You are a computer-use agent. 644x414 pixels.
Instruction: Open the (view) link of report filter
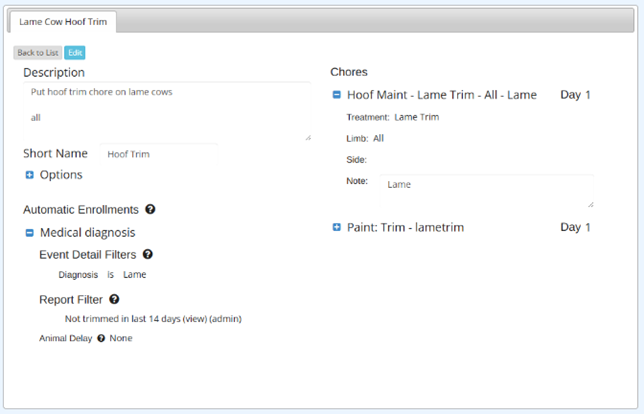(x=195, y=319)
